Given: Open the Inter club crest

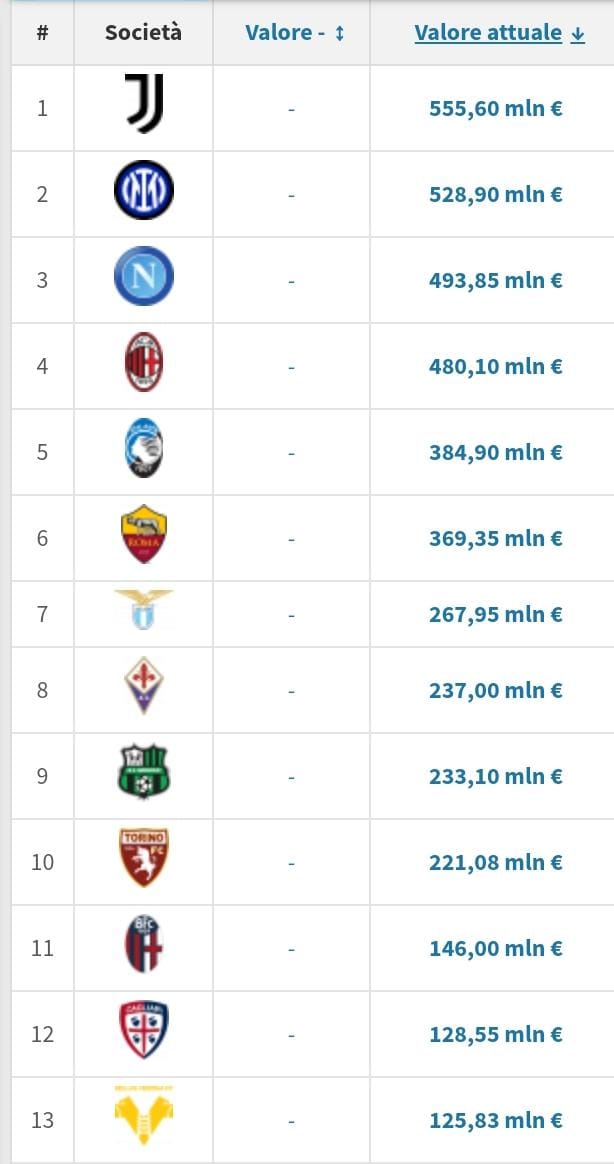Looking at the screenshot, I should (143, 191).
